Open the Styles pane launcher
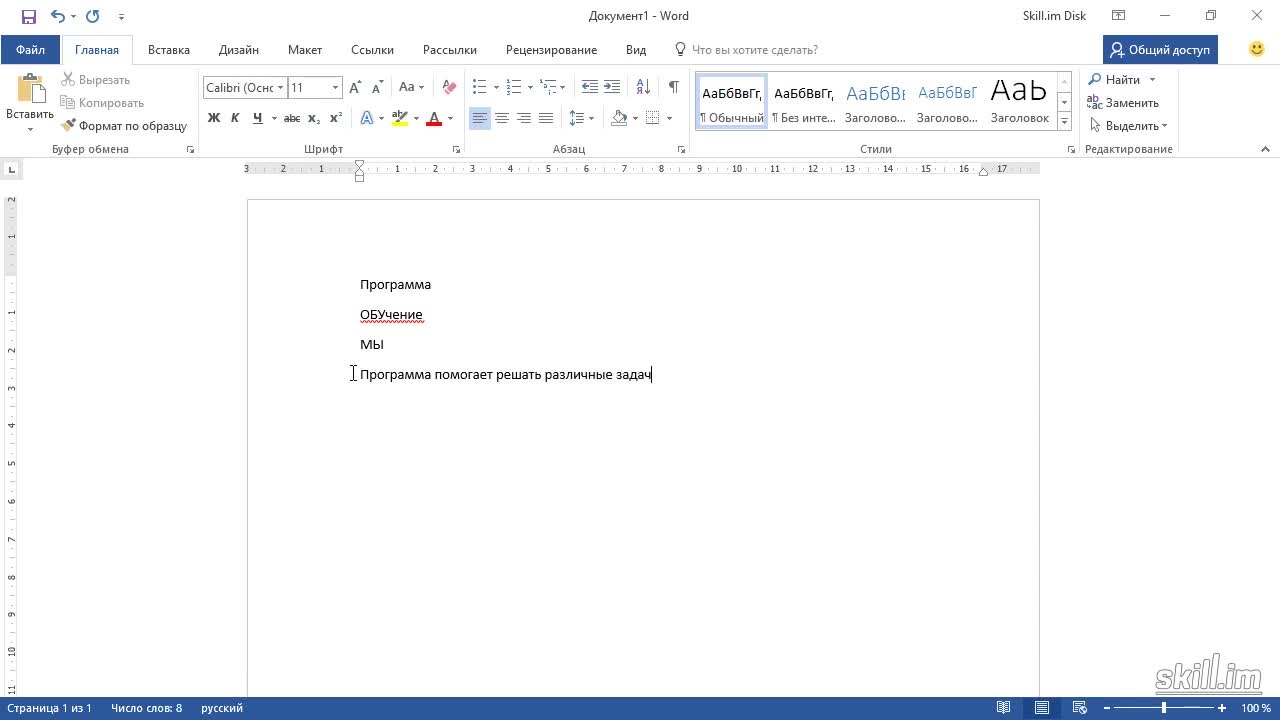Screen dimensions: 1280x720 coord(1071,149)
